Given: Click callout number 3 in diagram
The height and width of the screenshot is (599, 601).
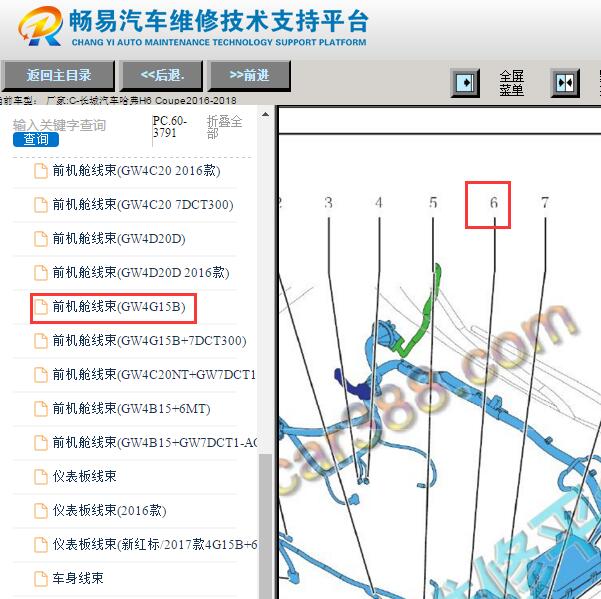Looking at the screenshot, I should click(328, 202).
